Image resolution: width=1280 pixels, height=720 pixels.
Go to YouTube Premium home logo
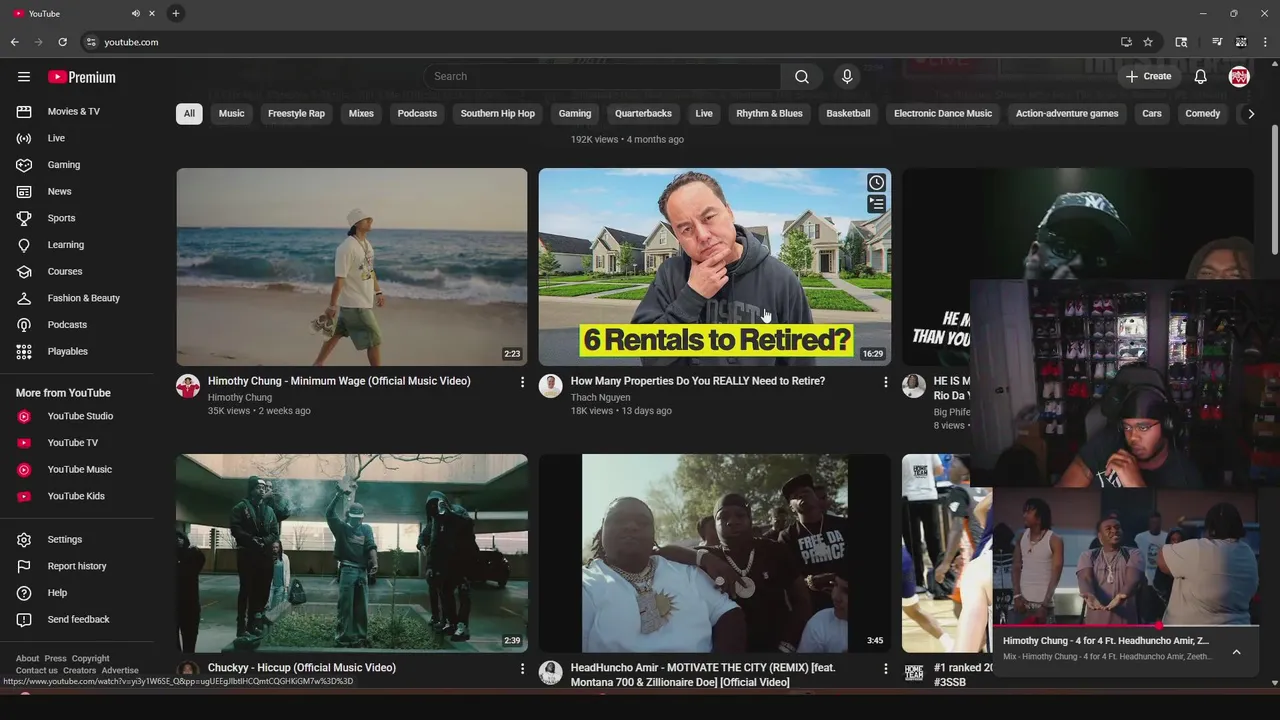pos(82,77)
